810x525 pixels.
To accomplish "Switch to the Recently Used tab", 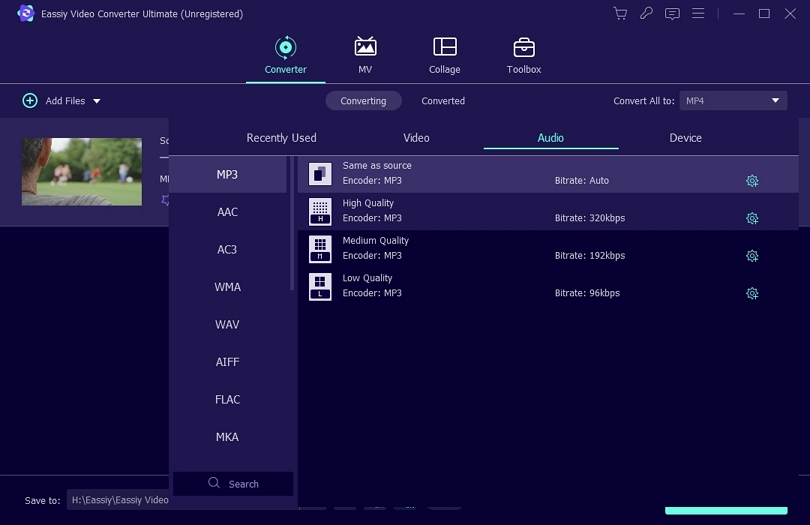I will click(x=282, y=138).
